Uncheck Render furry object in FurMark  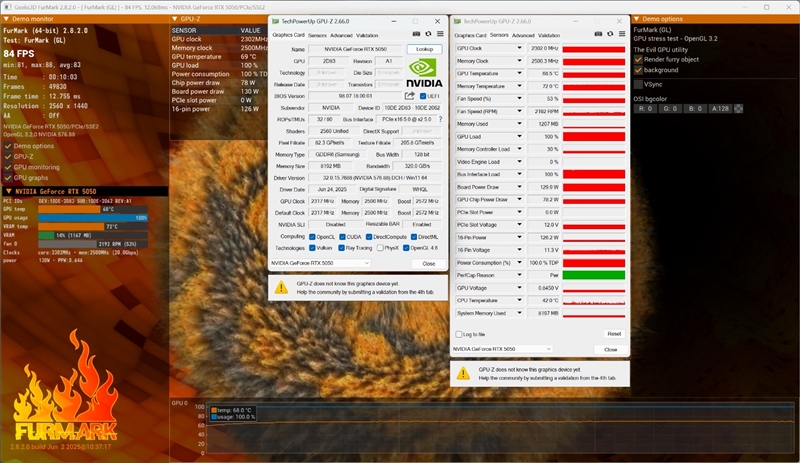638,60
